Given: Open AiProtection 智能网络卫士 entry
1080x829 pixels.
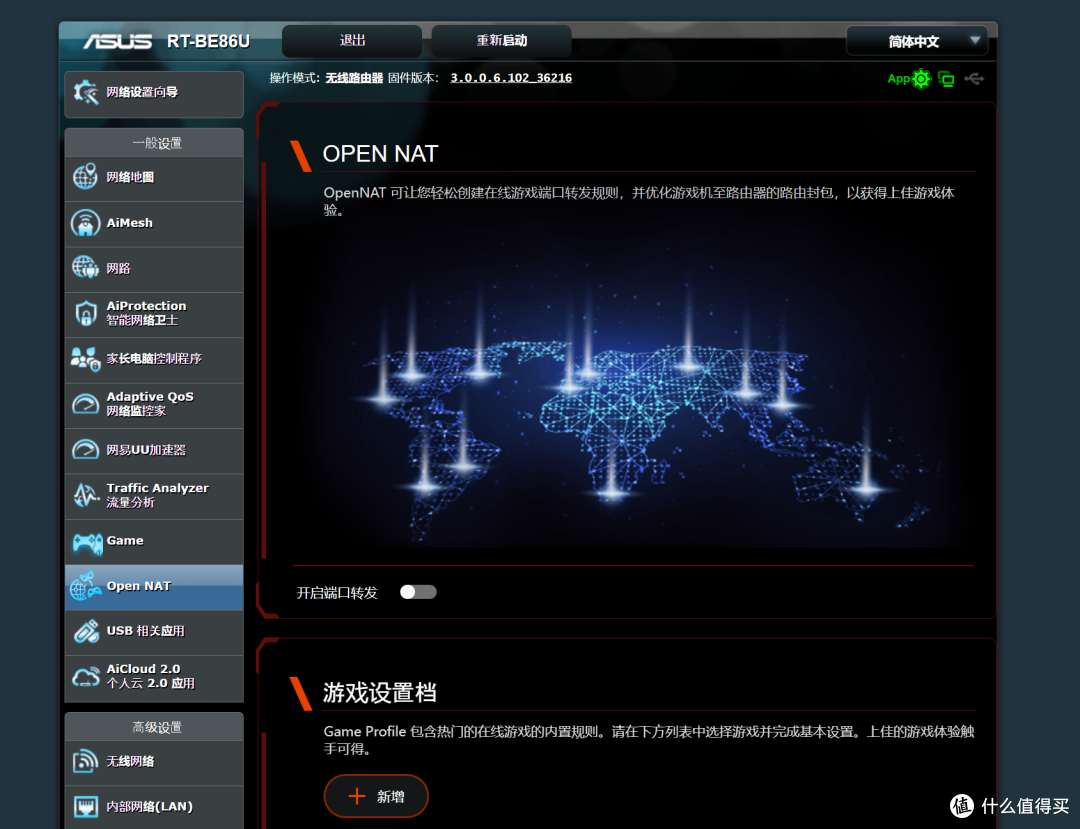Looking at the screenshot, I should point(154,315).
